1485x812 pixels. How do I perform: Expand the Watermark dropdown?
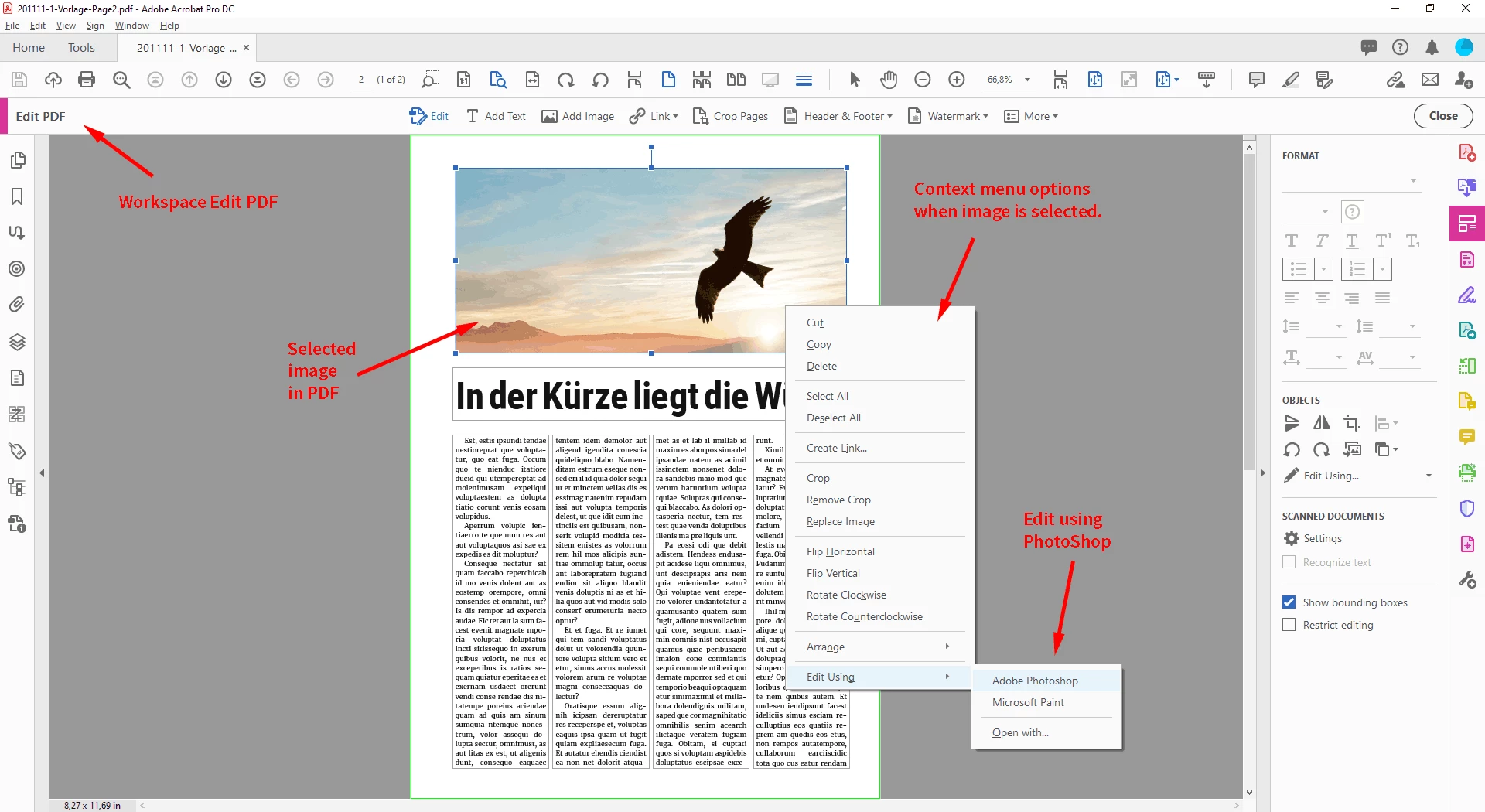click(985, 116)
